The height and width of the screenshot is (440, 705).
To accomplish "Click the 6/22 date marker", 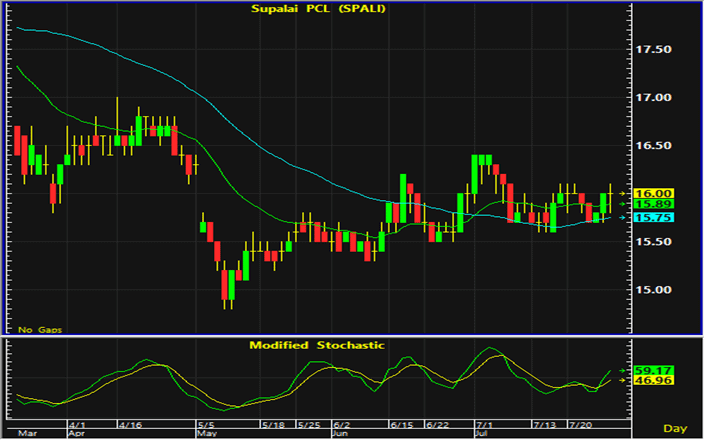I will click(x=437, y=425).
